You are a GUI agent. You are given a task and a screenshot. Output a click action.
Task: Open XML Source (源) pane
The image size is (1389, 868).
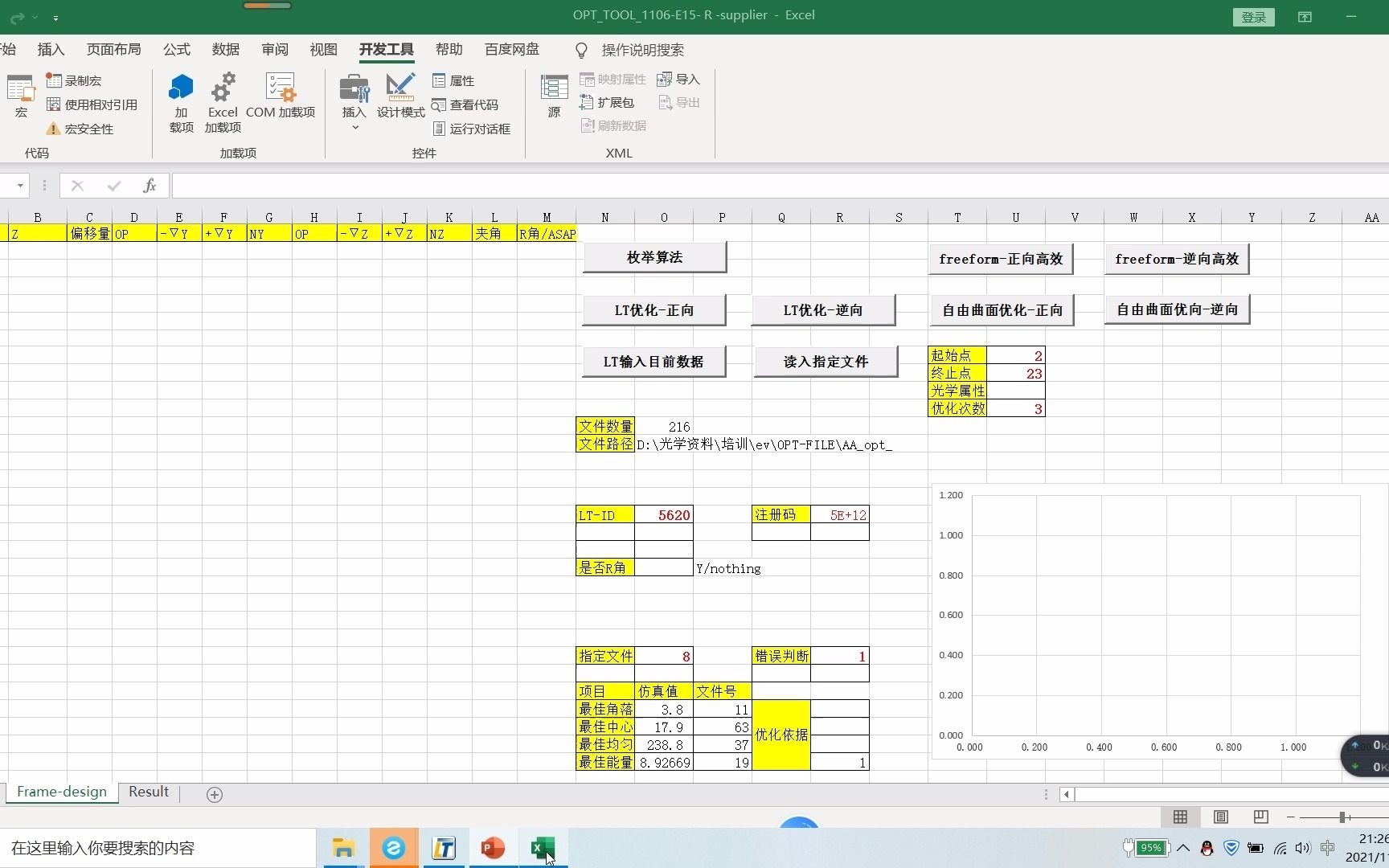pyautogui.click(x=554, y=96)
